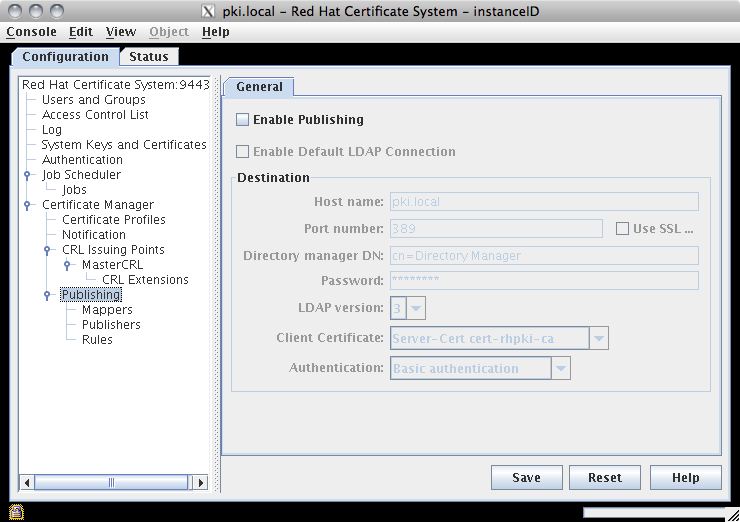Click the Reset button
The width and height of the screenshot is (740, 522).
tap(605, 478)
